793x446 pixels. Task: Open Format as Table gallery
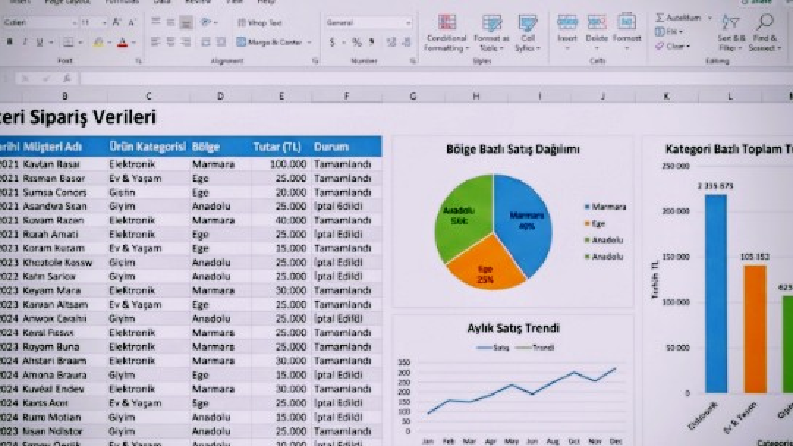[x=491, y=33]
